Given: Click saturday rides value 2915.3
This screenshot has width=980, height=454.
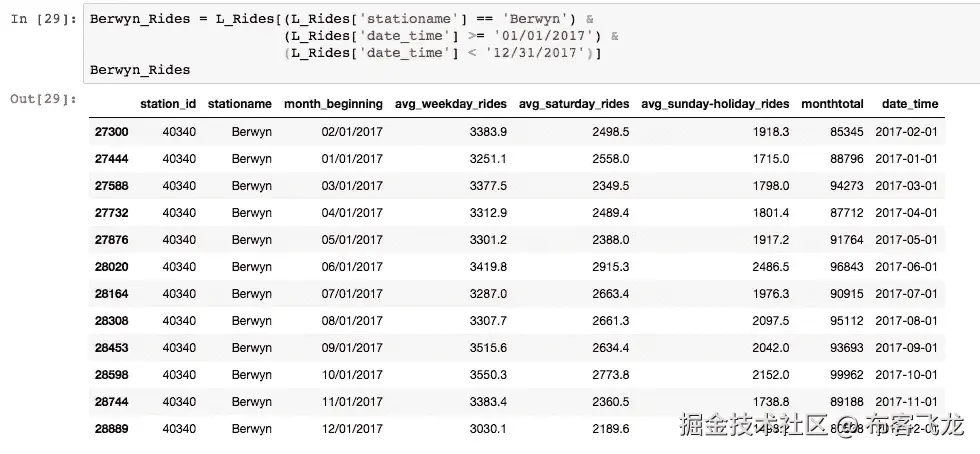Looking at the screenshot, I should click(x=611, y=267).
